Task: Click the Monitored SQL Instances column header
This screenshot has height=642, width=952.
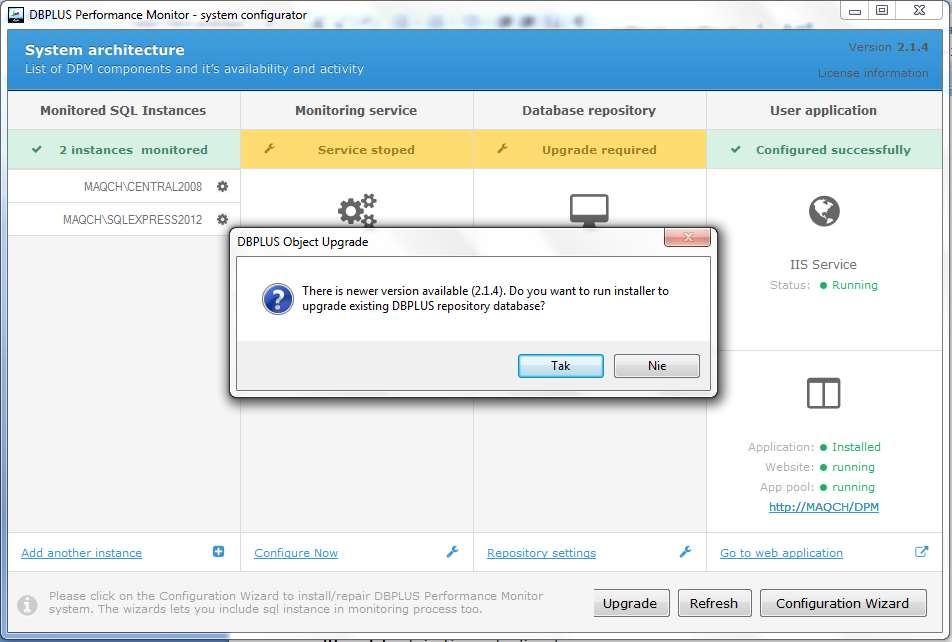Action: pos(123,111)
